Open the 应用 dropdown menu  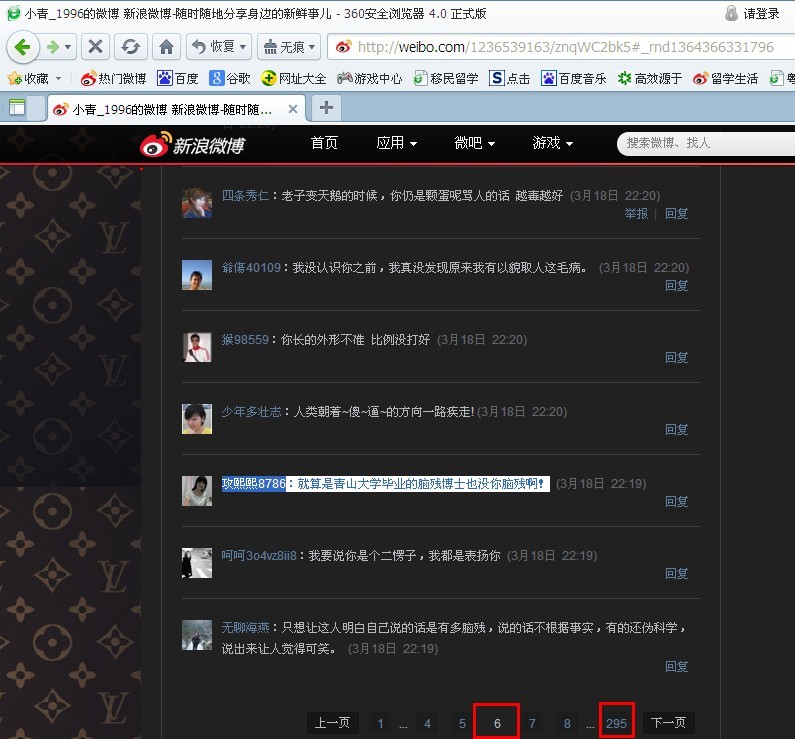396,143
